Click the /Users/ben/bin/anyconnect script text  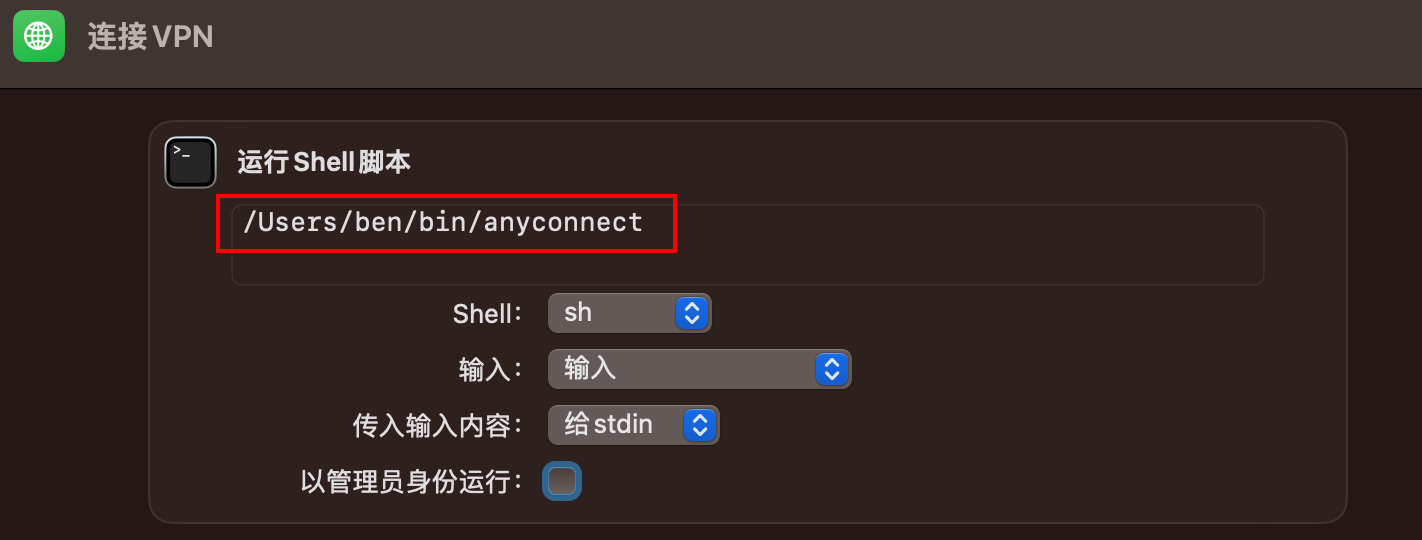(x=443, y=222)
